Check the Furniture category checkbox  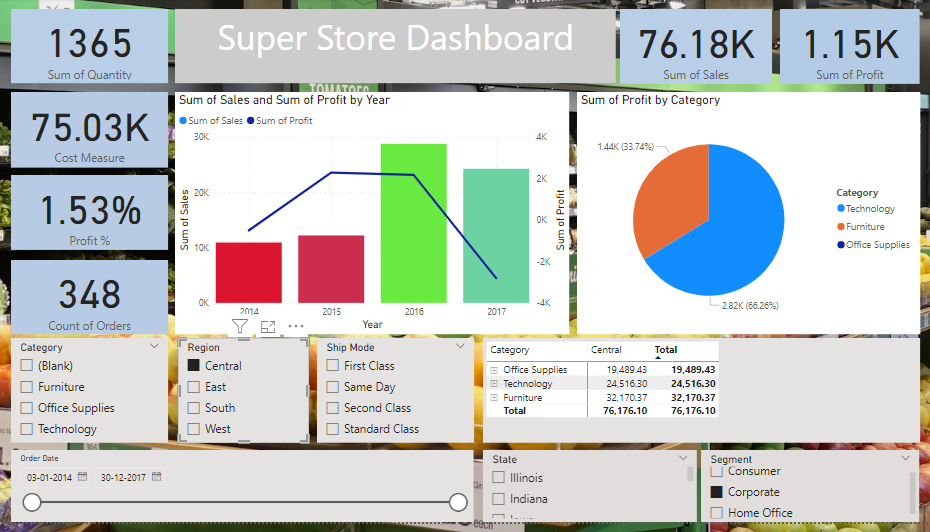point(27,387)
